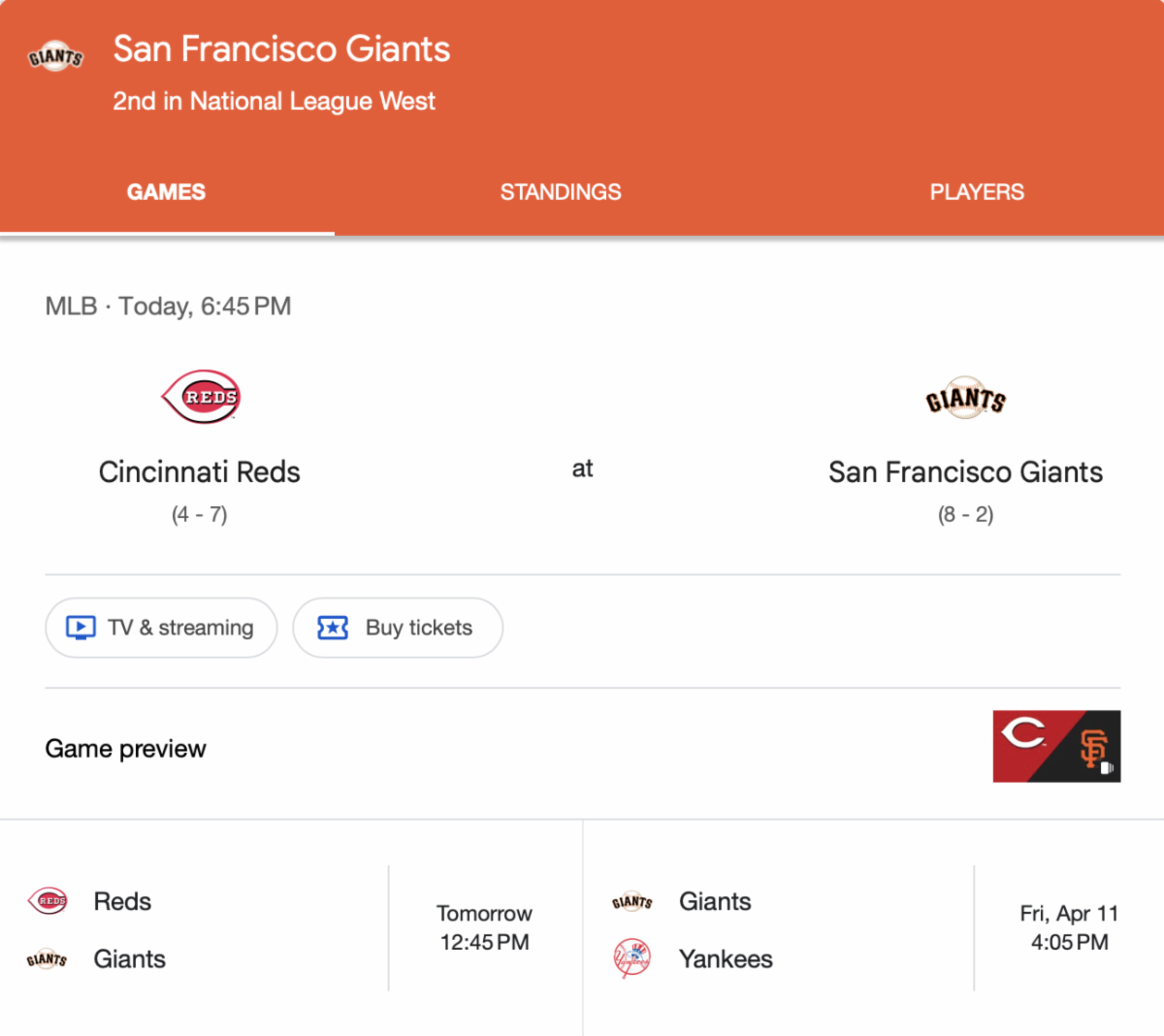This screenshot has height=1036, width=1164.
Task: Switch to the Standings tab
Action: point(561,192)
